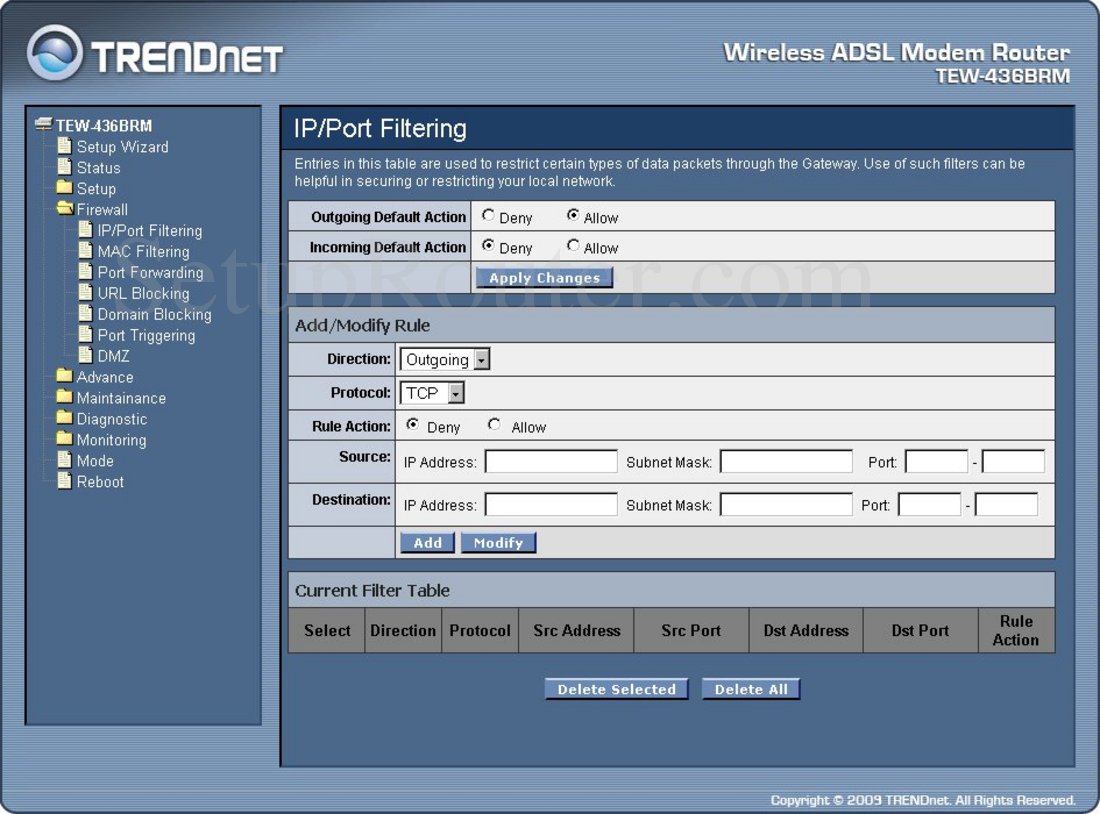This screenshot has height=814, width=1100.
Task: Click the Apply Changes button
Action: (544, 277)
